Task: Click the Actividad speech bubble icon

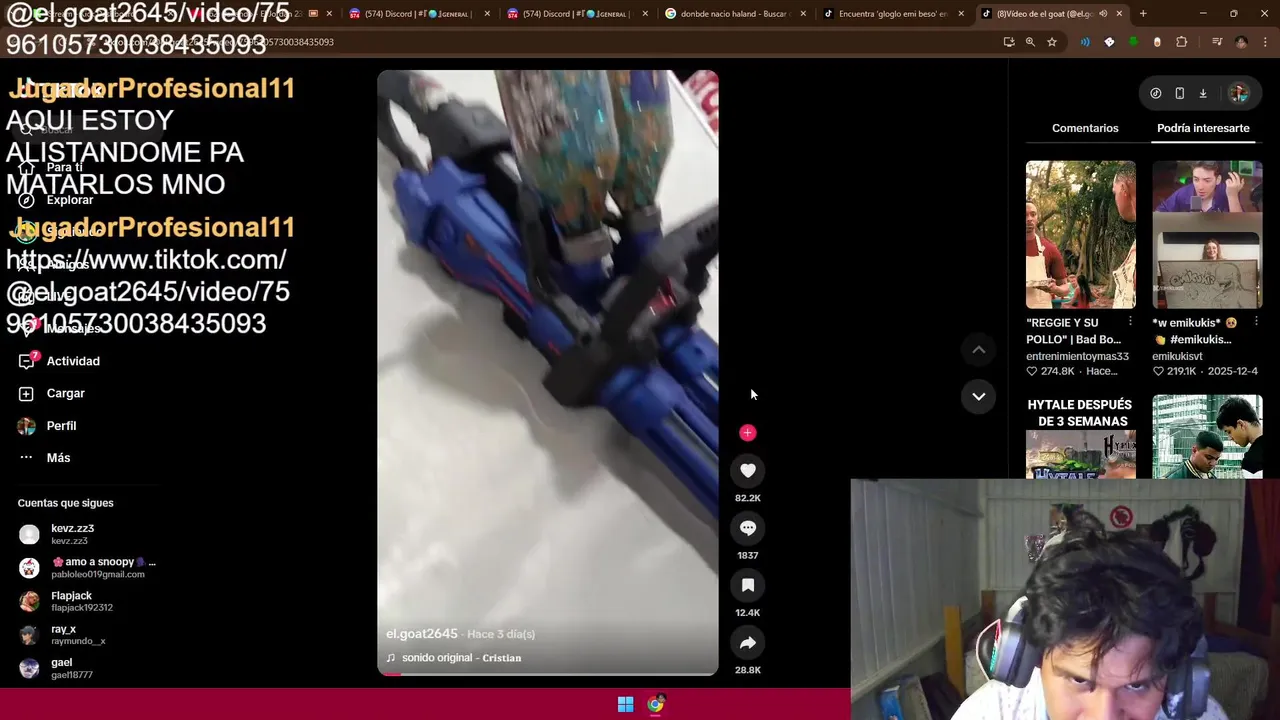Action: pos(27,361)
